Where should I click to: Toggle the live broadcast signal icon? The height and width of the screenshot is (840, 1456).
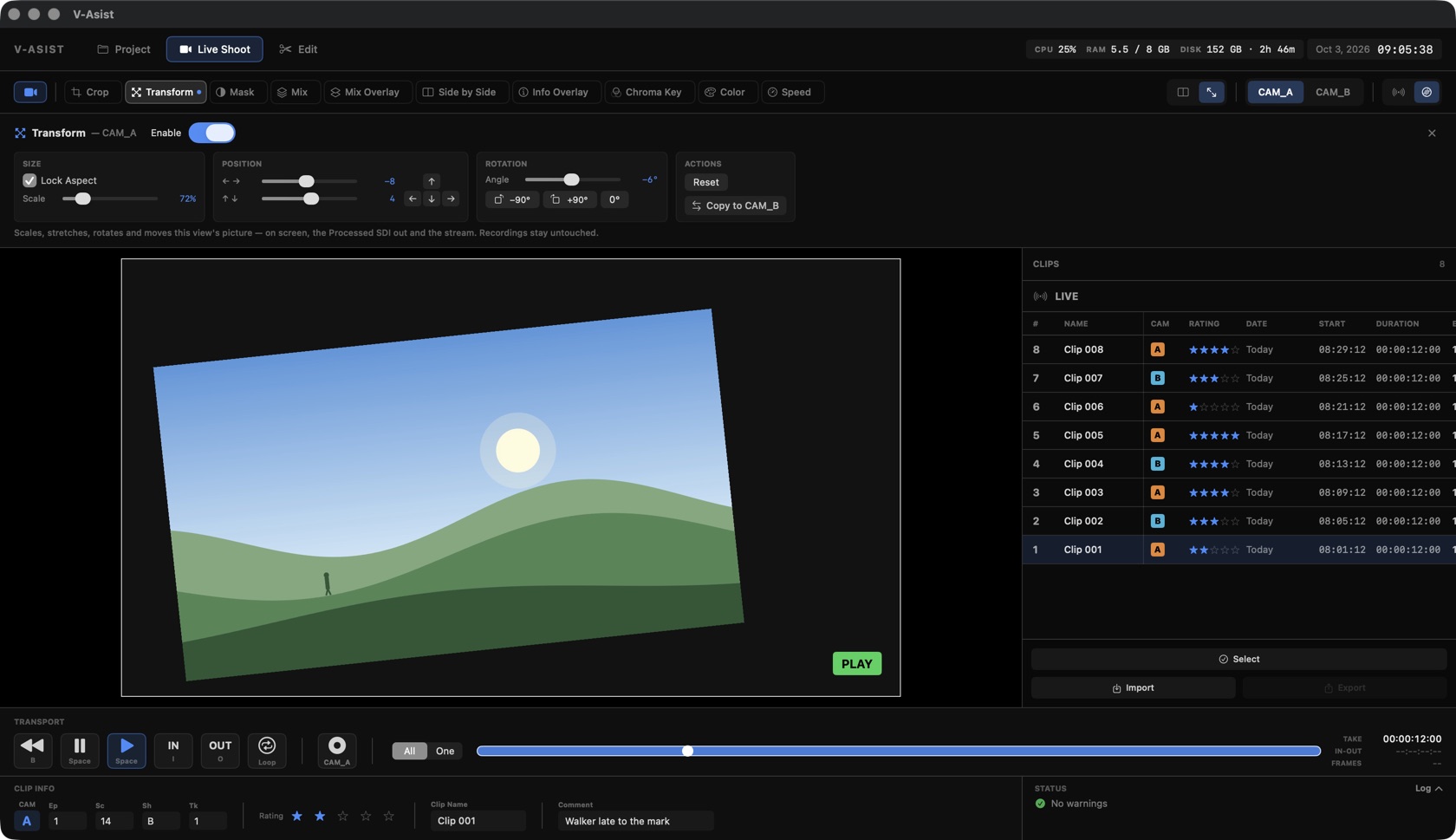(x=1398, y=92)
